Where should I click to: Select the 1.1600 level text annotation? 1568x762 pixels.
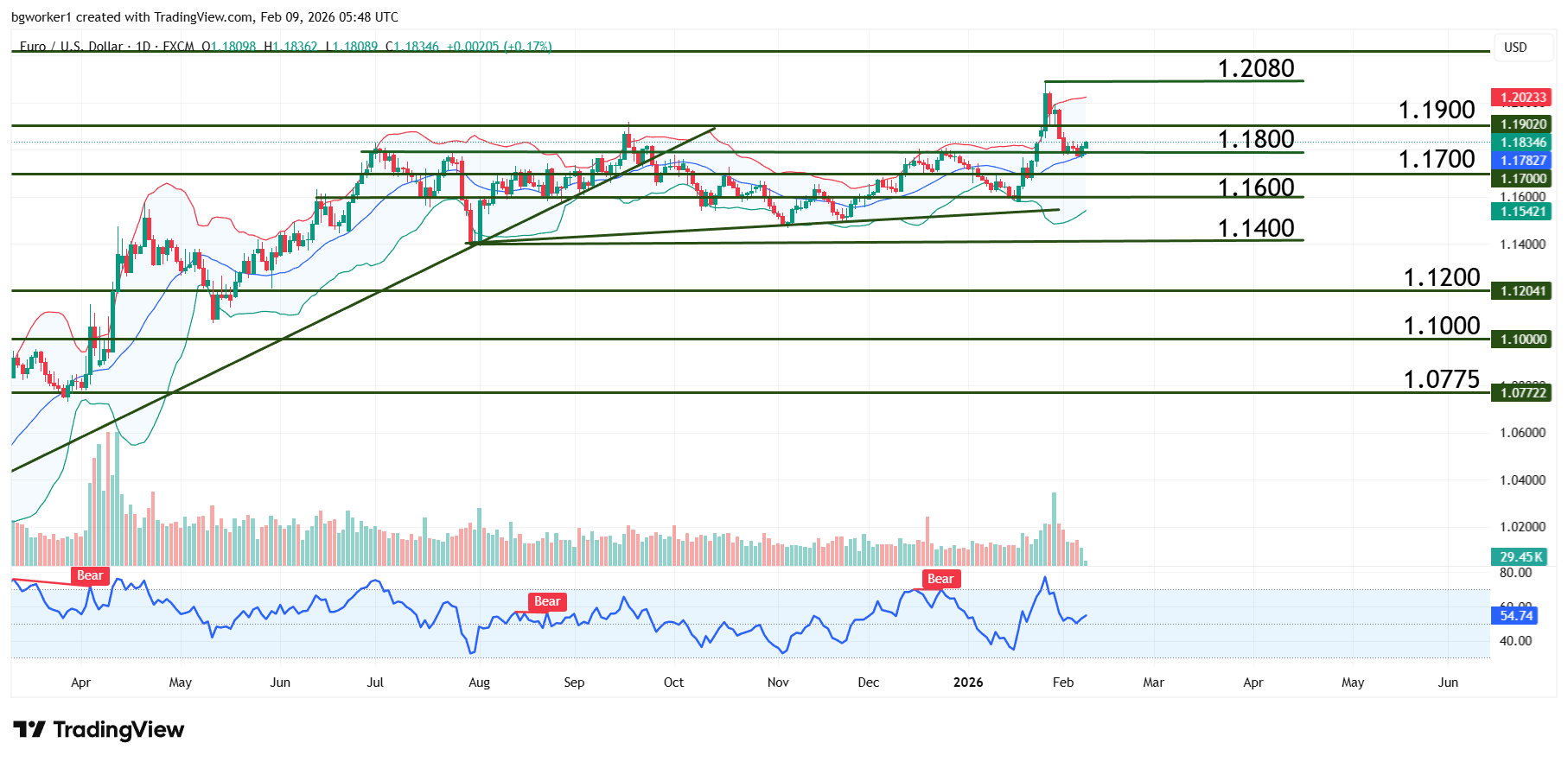coord(1255,187)
